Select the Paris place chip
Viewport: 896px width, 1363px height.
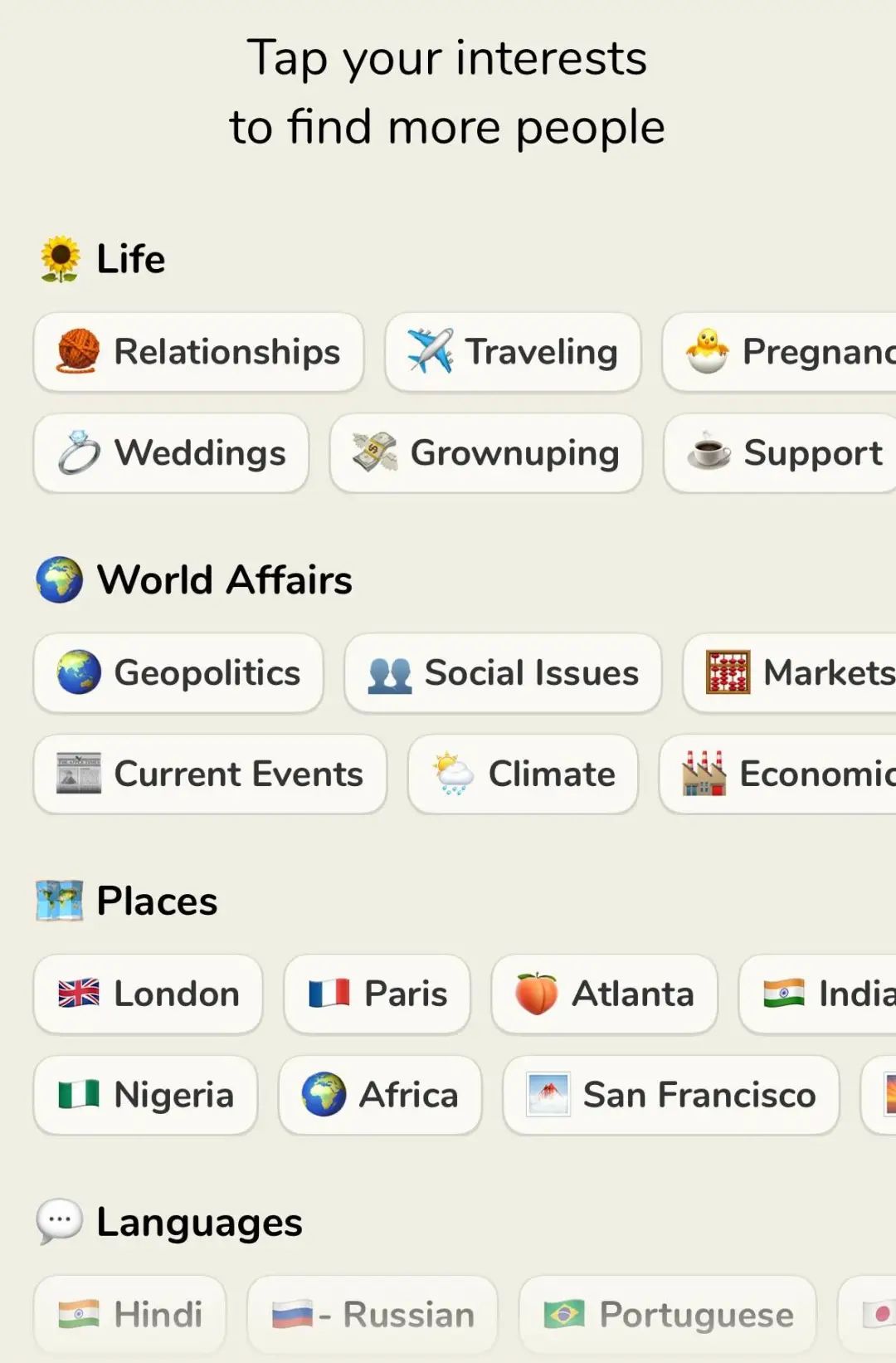click(377, 994)
